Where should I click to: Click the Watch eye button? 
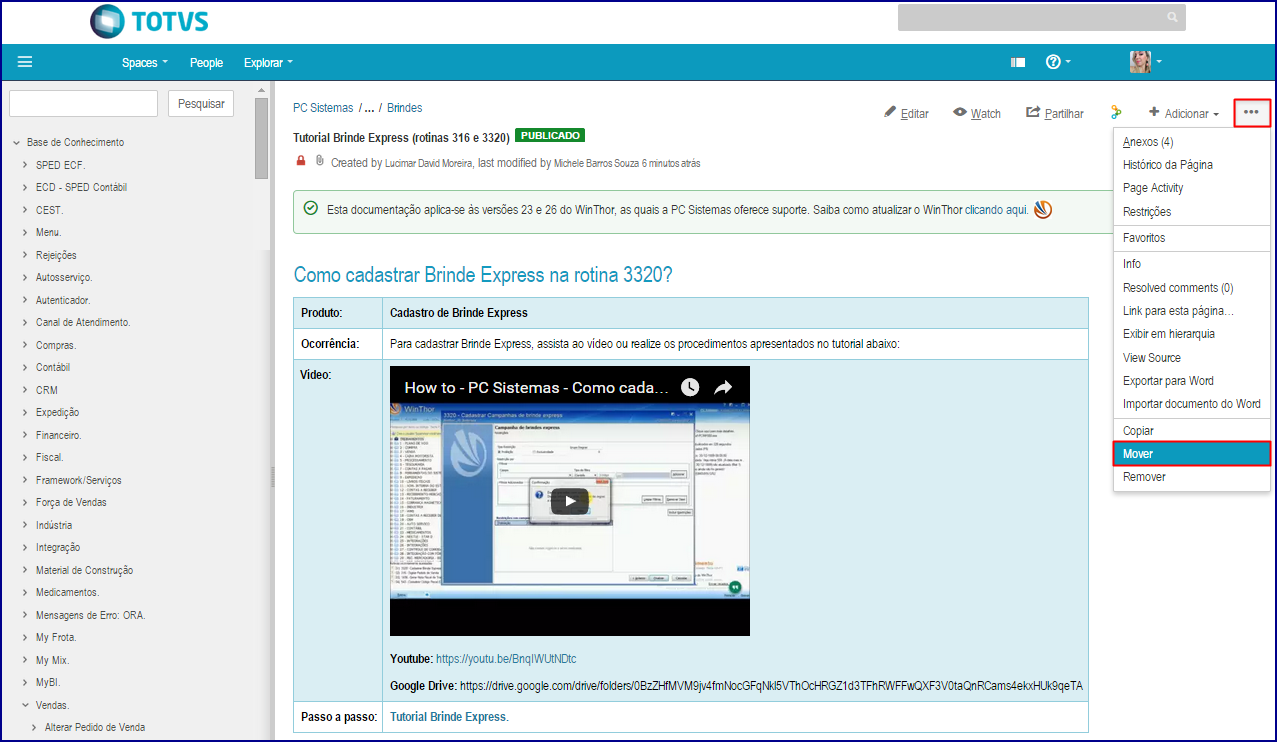977,113
